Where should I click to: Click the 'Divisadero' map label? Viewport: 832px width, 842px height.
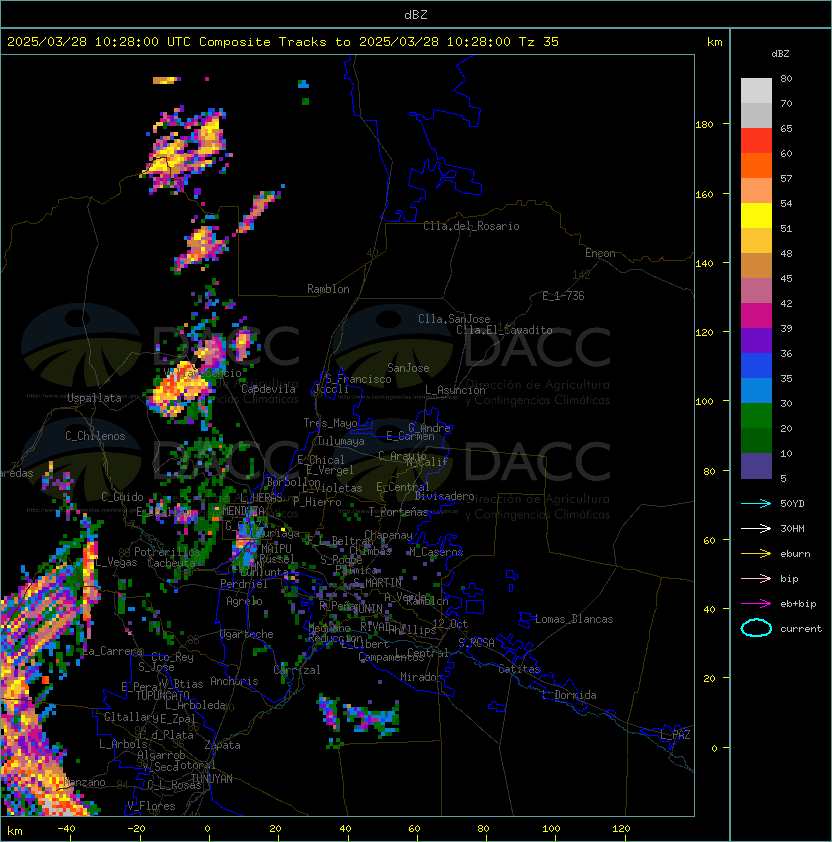click(x=444, y=496)
